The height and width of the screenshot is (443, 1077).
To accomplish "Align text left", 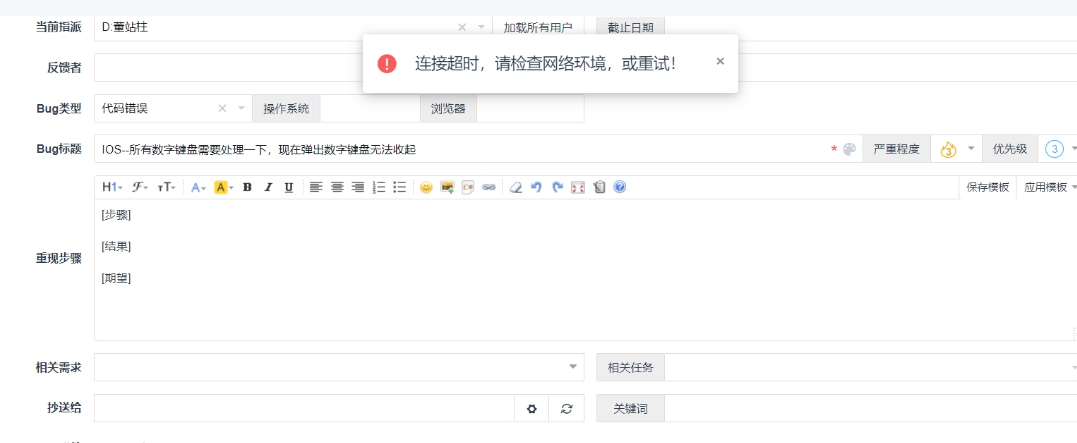I will click(x=315, y=187).
